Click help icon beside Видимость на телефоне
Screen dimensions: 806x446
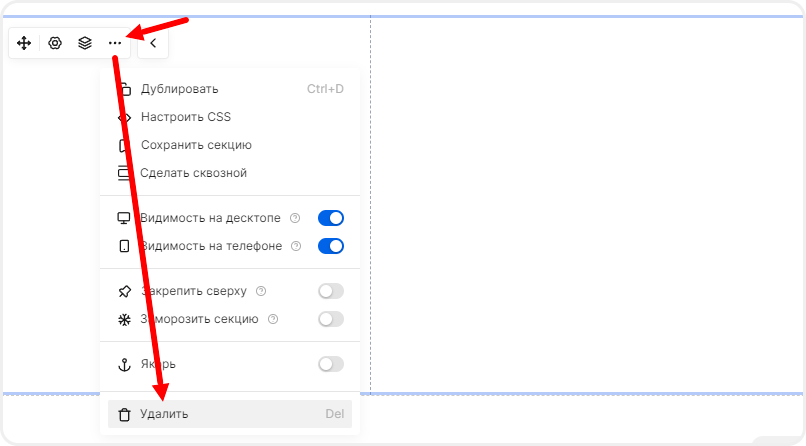pos(295,246)
